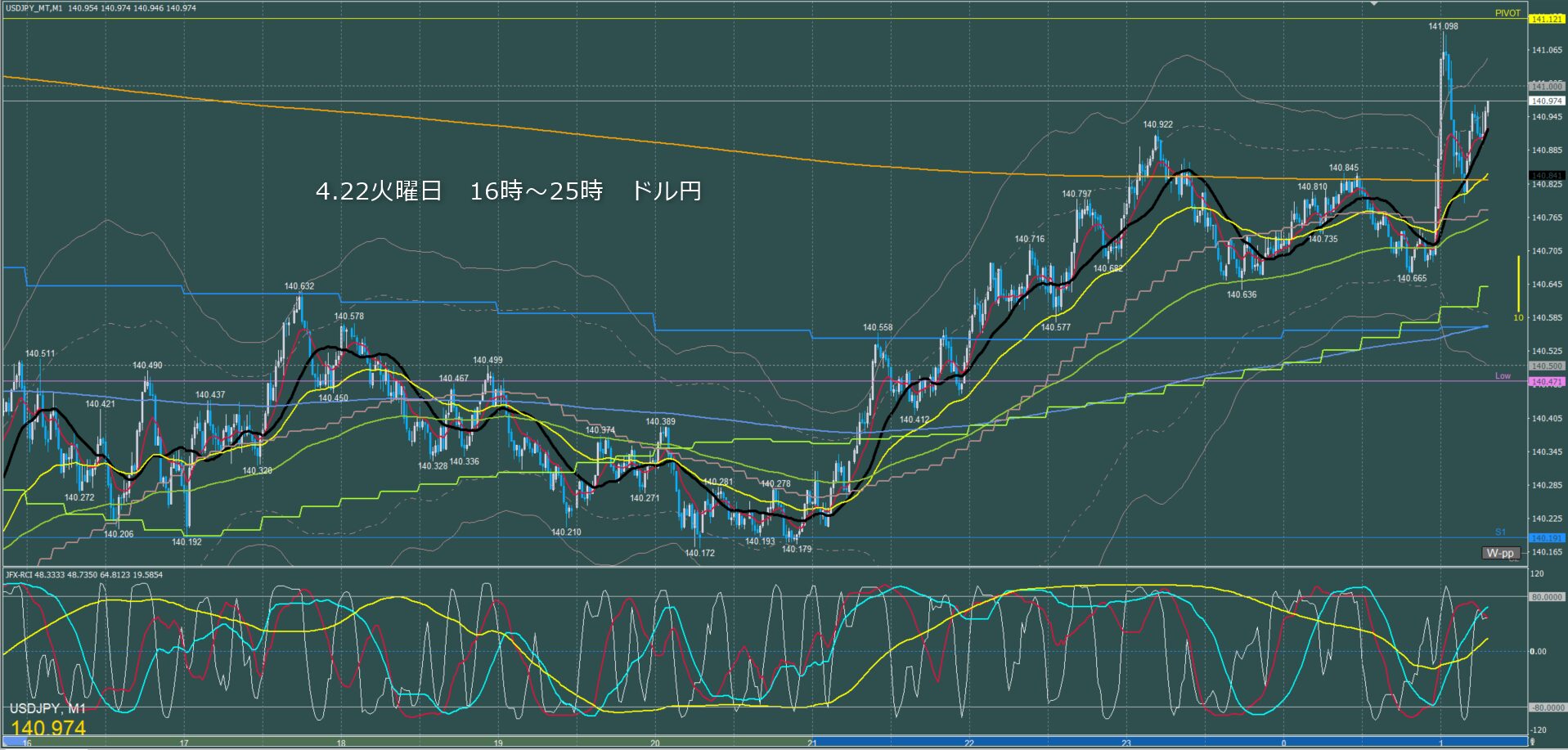
Task: Click the 140.797 price label
Action: tap(1076, 194)
